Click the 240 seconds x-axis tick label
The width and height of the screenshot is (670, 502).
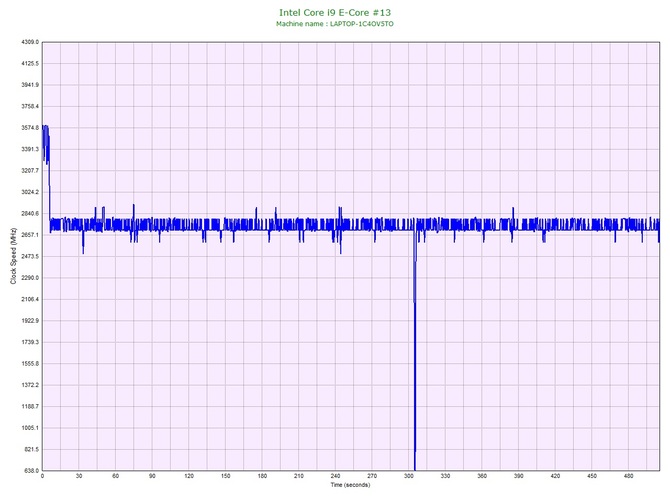coord(335,476)
